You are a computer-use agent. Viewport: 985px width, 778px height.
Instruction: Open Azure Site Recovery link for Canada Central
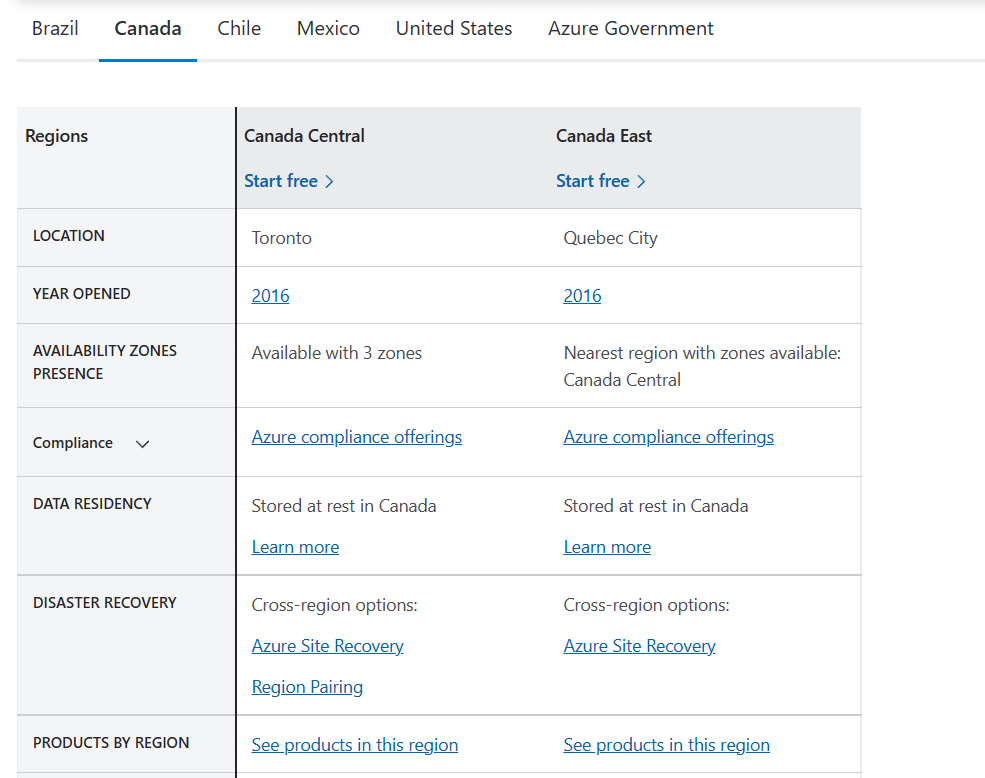click(327, 646)
